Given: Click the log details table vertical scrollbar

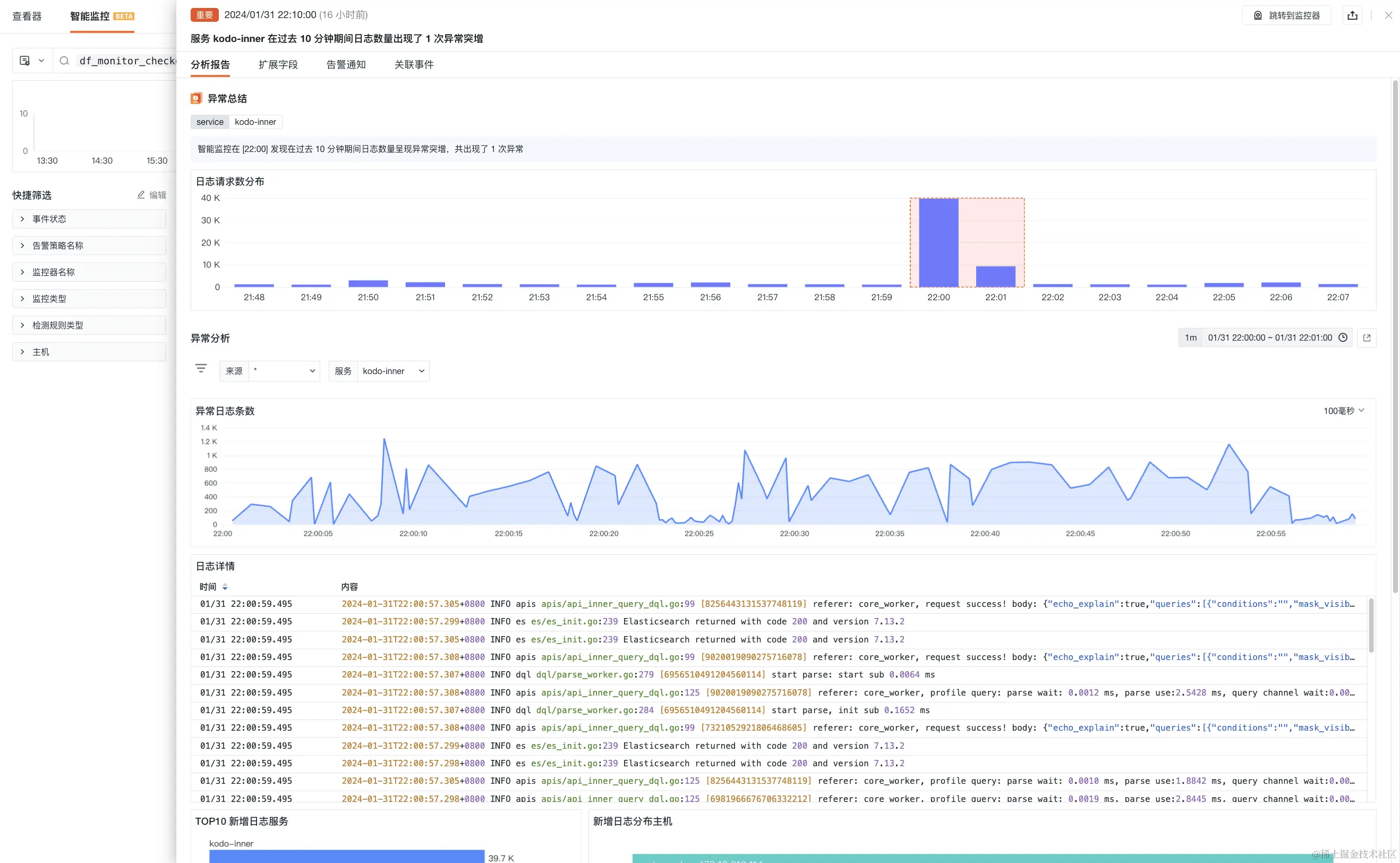Looking at the screenshot, I should point(1371,625).
